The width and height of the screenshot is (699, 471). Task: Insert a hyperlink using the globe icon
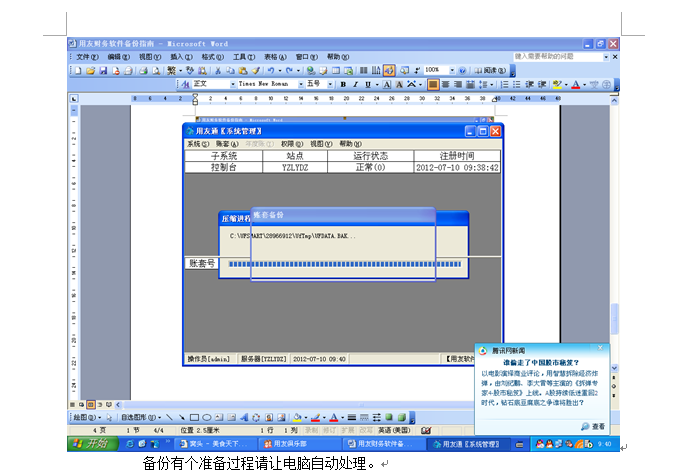(x=311, y=70)
